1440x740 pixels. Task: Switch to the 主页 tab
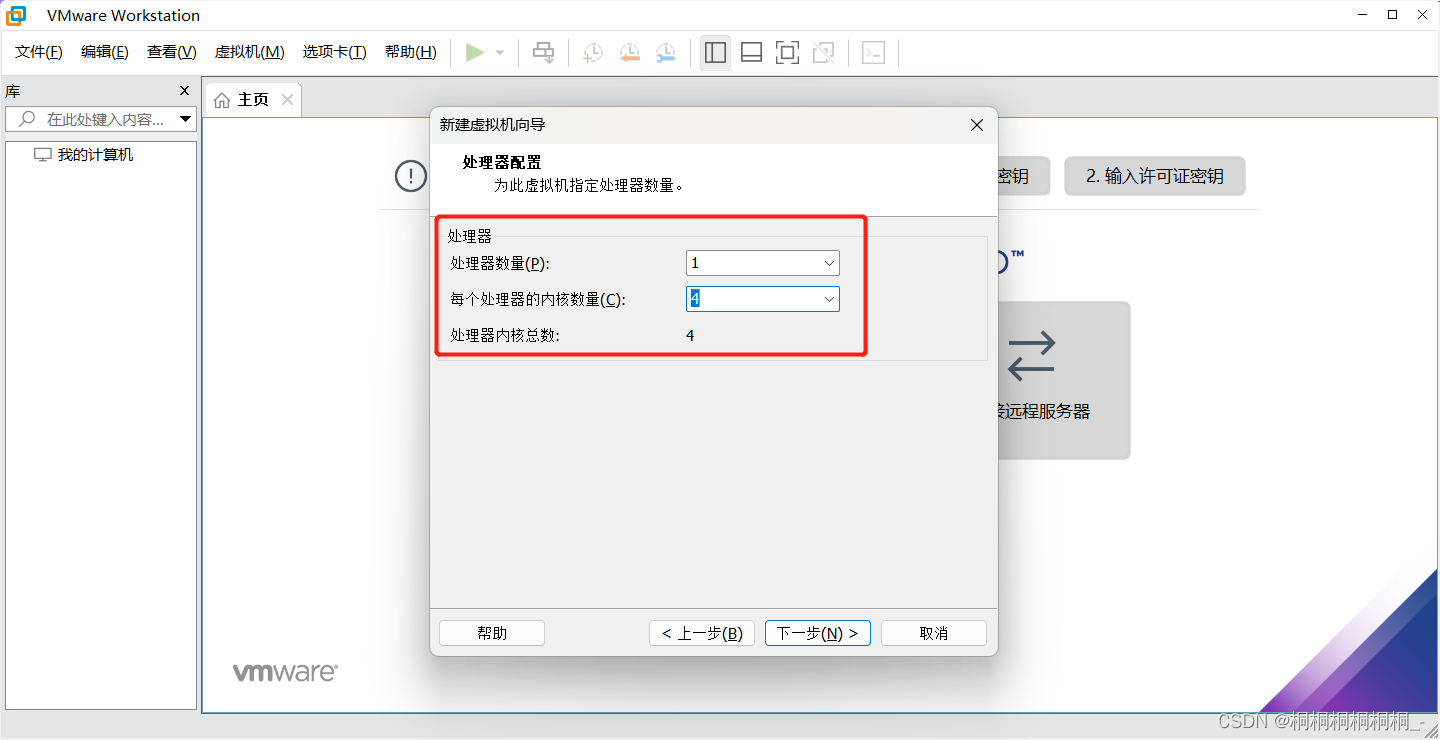[253, 100]
